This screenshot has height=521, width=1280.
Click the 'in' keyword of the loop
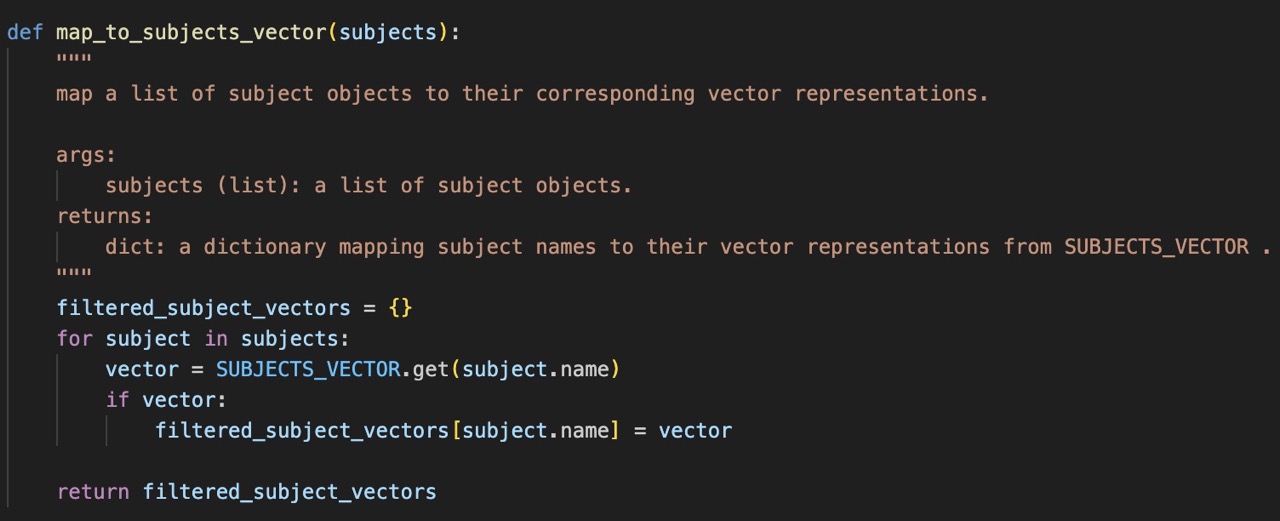pos(216,339)
